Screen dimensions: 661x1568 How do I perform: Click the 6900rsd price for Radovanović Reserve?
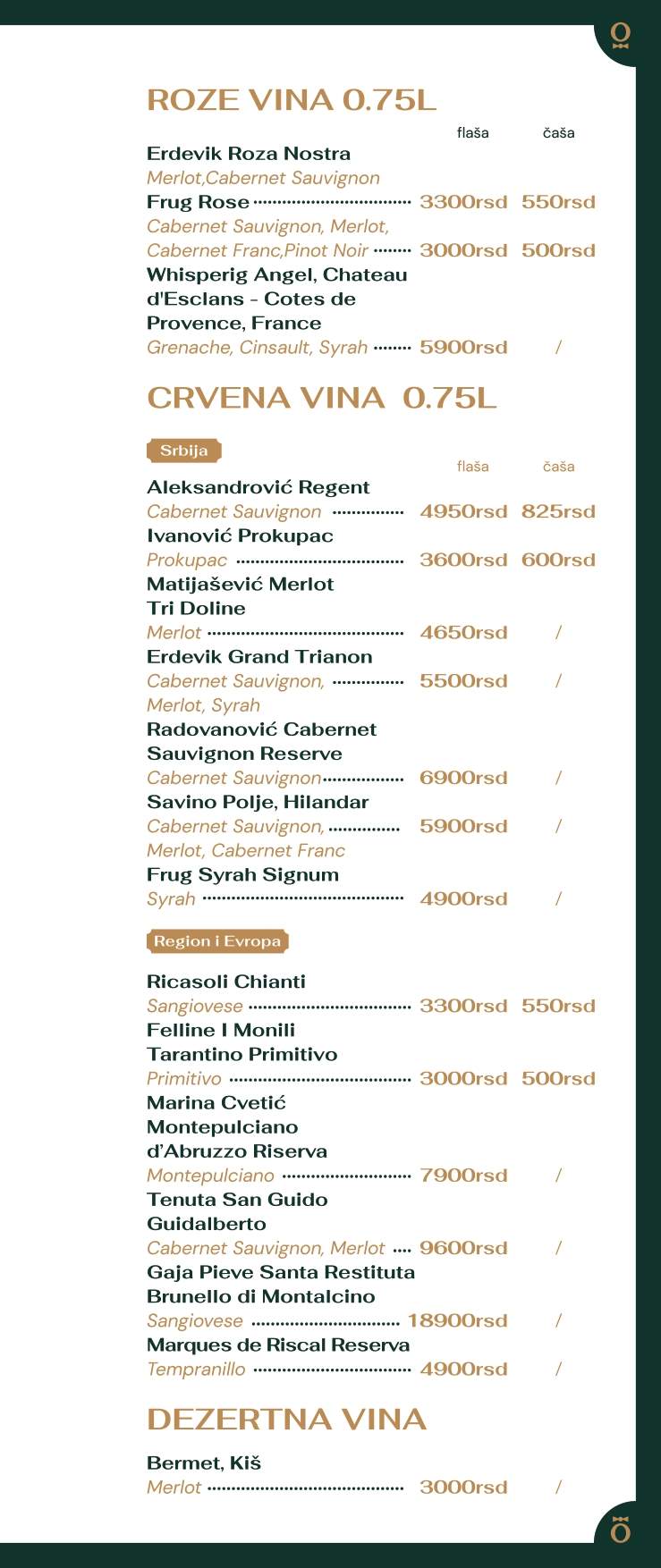pos(463,778)
